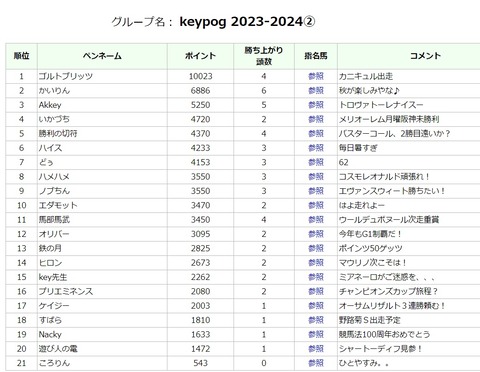Click comment はよ走れよー
Image resolution: width=480 pixels, height=372 pixels.
coord(362,205)
